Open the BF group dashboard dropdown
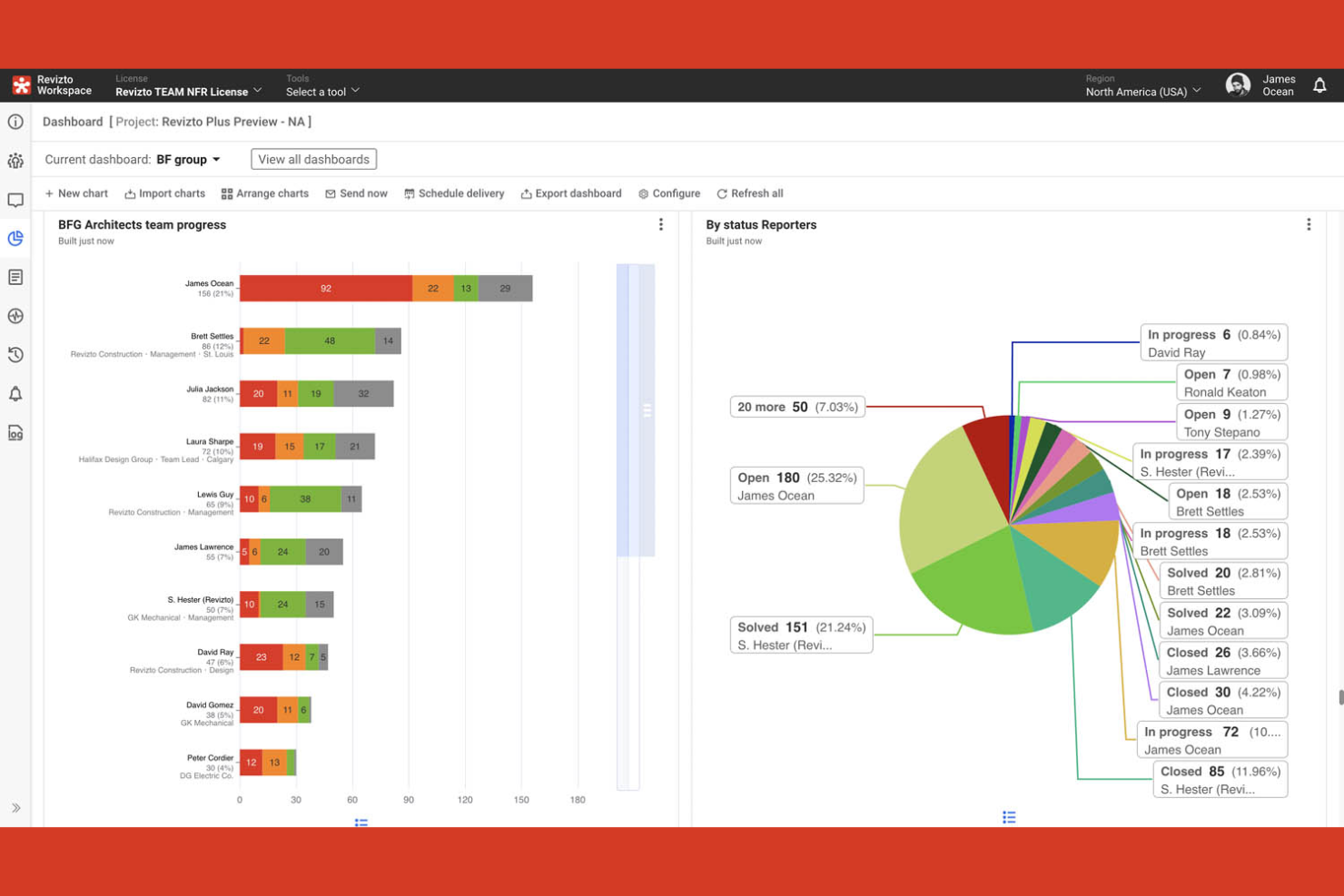1344x896 pixels. [x=188, y=160]
